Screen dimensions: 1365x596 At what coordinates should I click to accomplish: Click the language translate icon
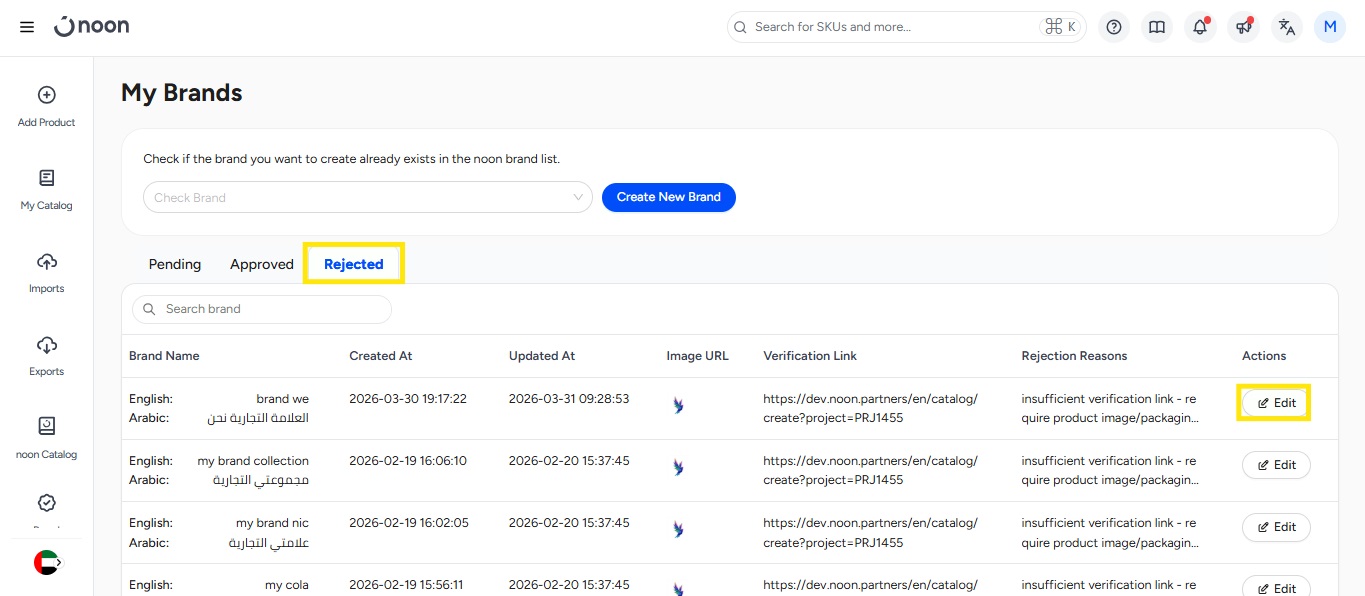tap(1287, 27)
